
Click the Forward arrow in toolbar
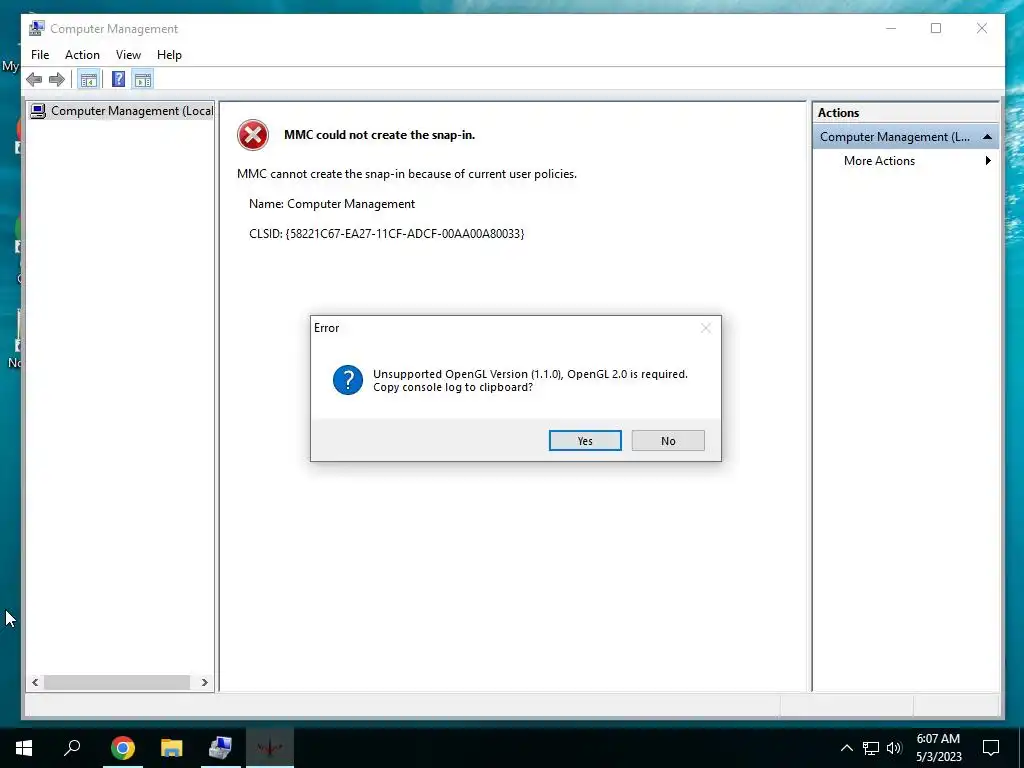click(57, 80)
